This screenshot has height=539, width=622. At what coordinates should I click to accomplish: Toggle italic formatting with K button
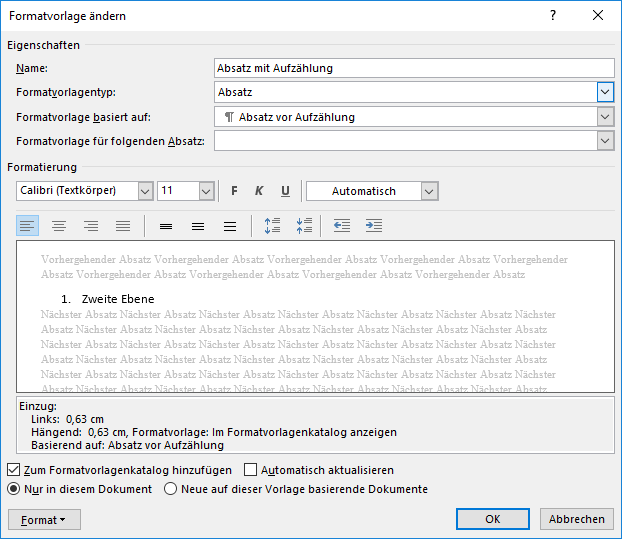click(259, 191)
